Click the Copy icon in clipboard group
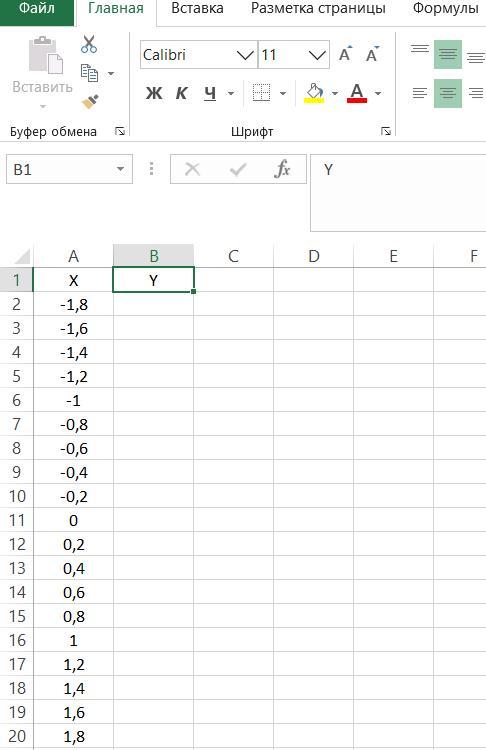The width and height of the screenshot is (486, 750). 89,73
